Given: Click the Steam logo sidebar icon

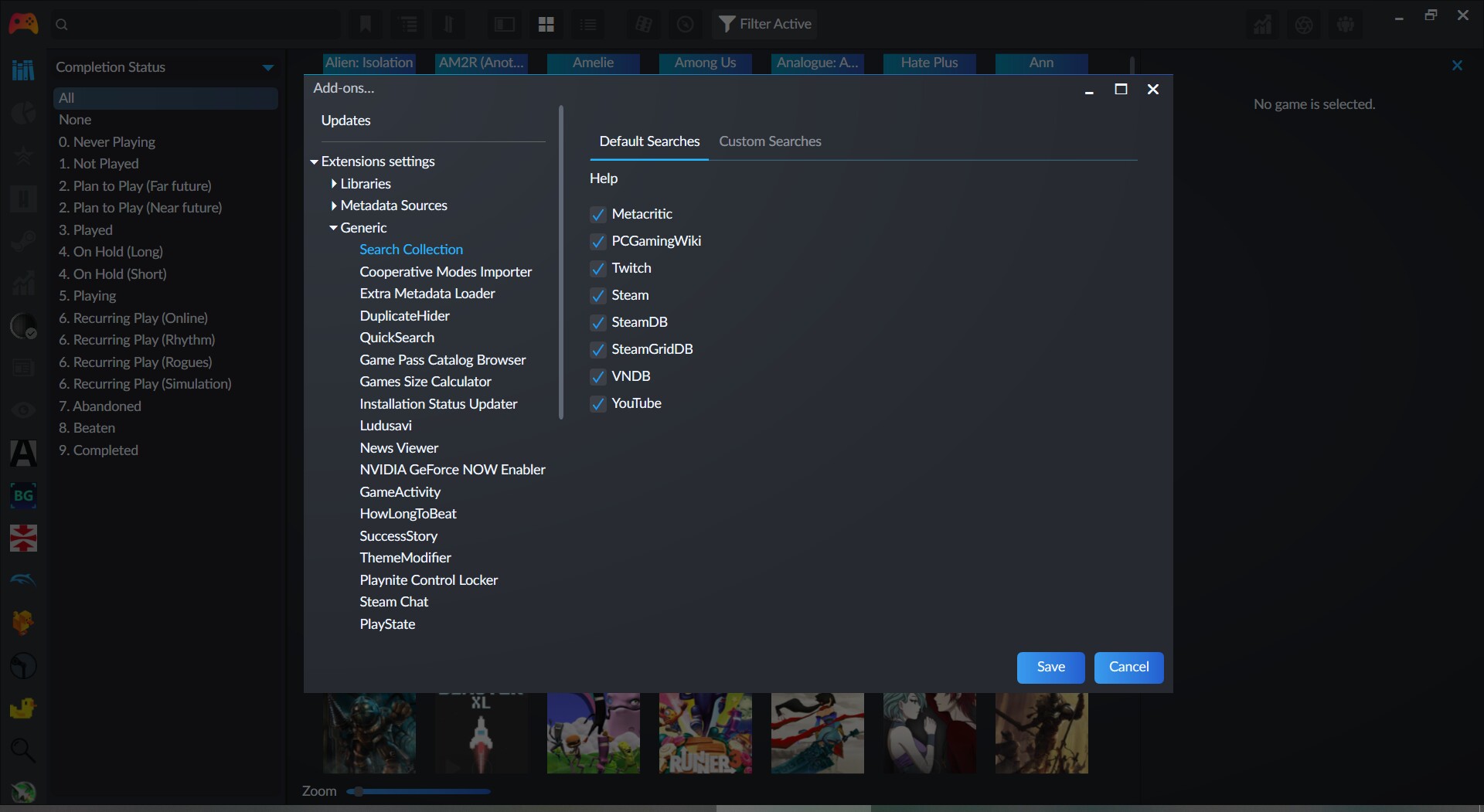Looking at the screenshot, I should (23, 242).
